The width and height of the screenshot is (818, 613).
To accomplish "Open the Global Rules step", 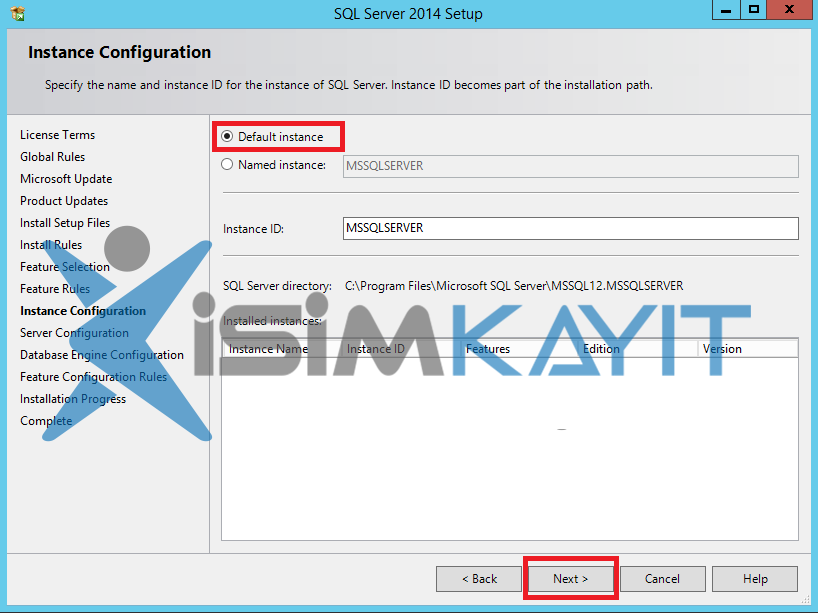I will pyautogui.click(x=52, y=157).
